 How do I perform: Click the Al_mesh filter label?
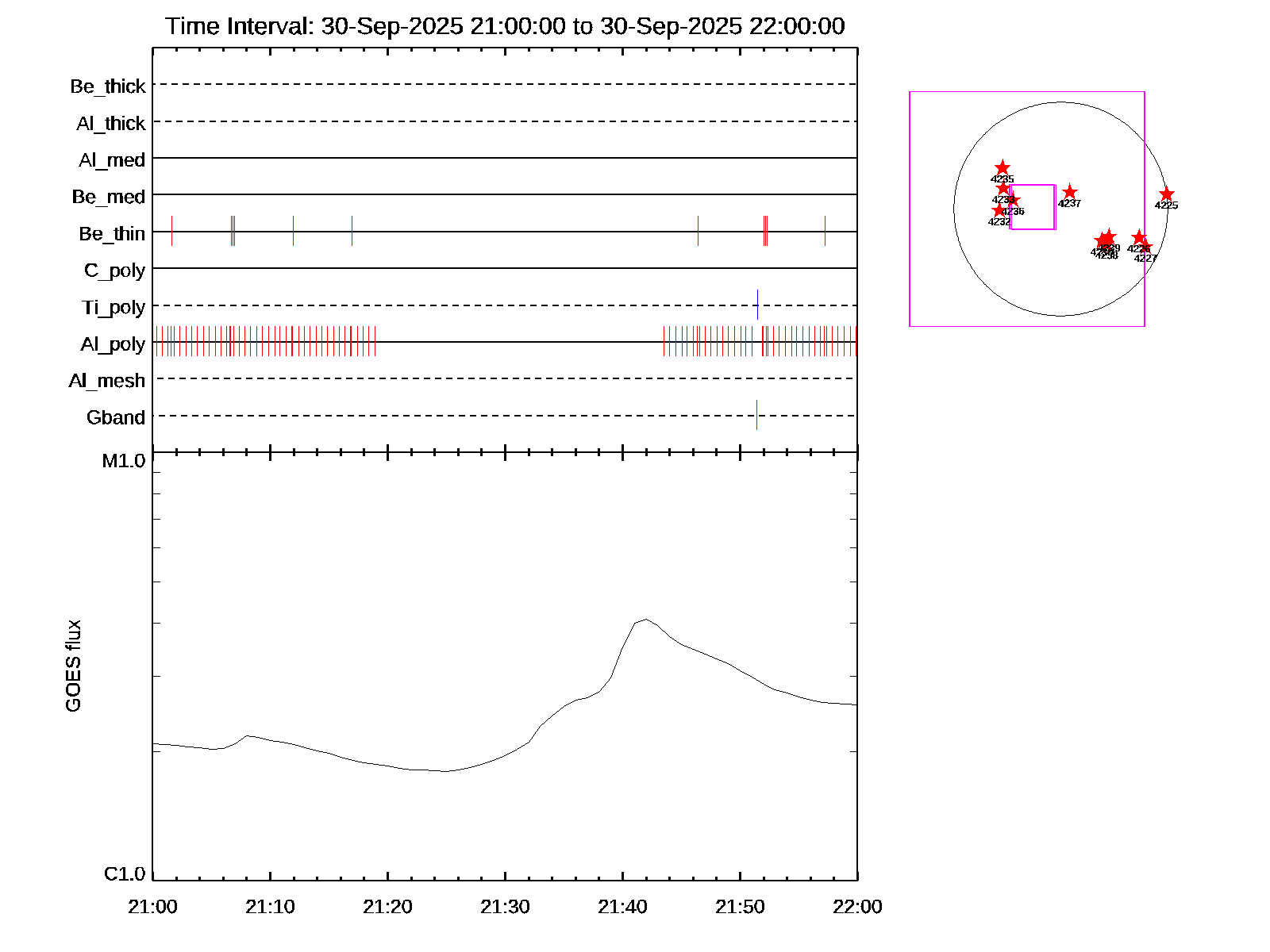107,381
